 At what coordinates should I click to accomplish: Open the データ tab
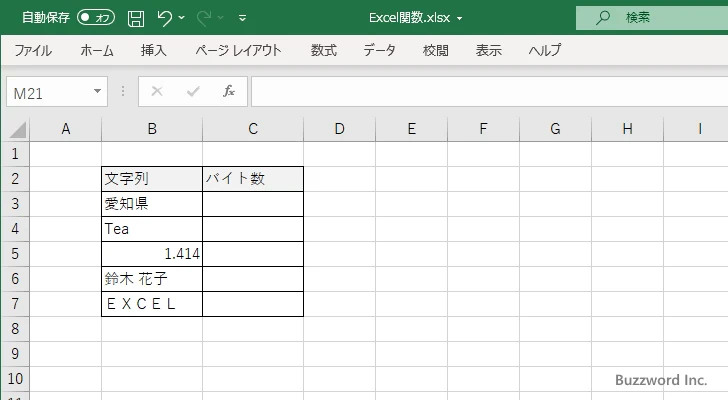(x=379, y=50)
